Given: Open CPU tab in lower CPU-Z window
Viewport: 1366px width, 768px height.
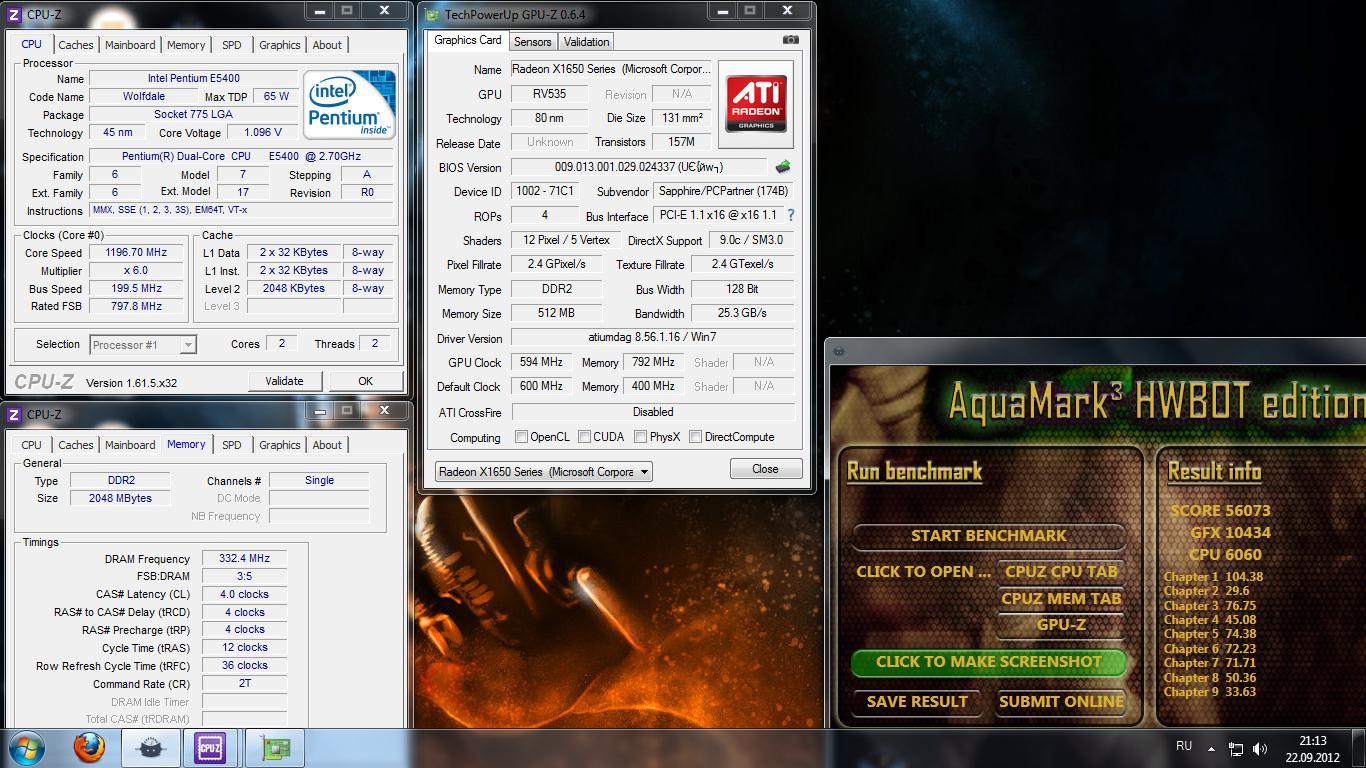Looking at the screenshot, I should tap(31, 445).
